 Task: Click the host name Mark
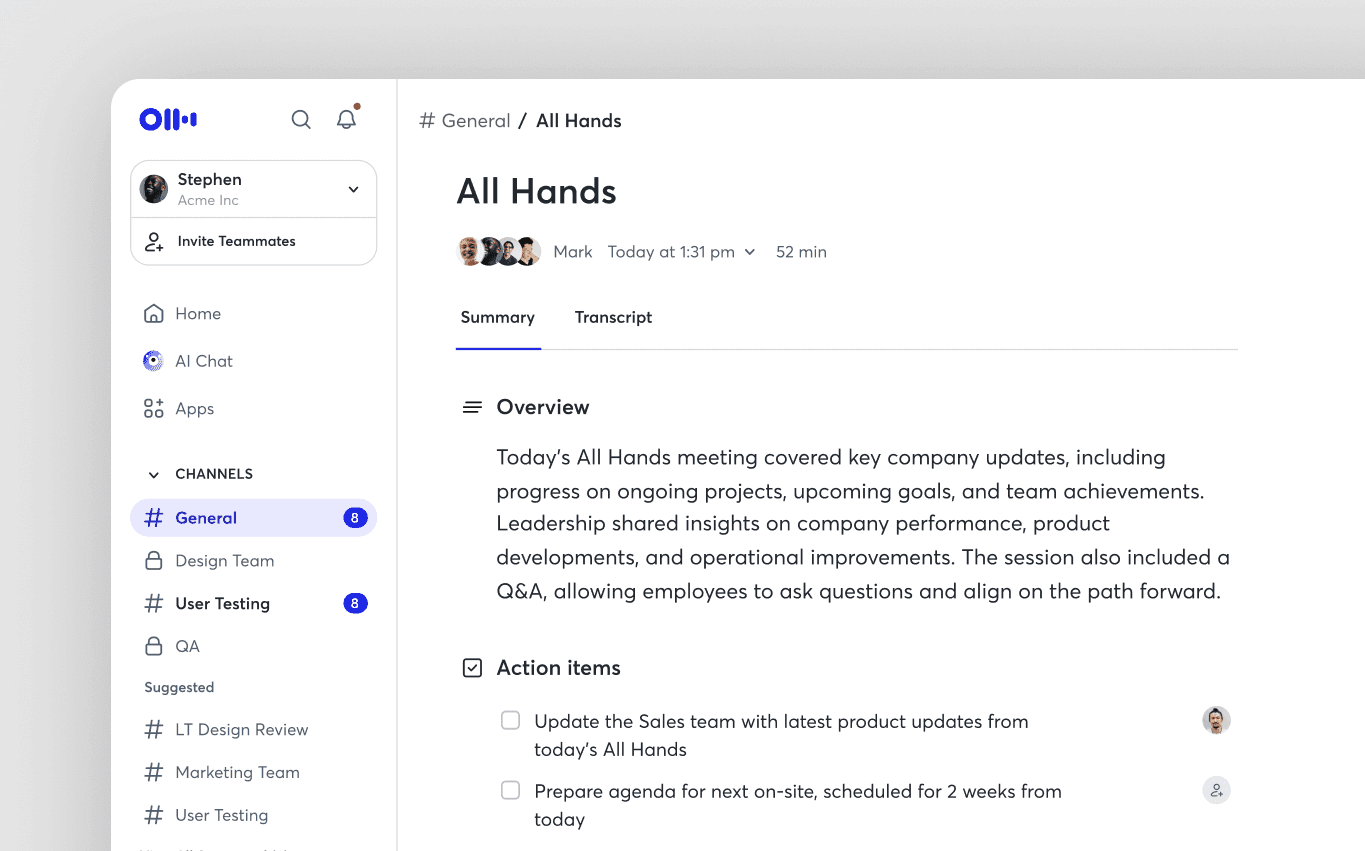(573, 252)
